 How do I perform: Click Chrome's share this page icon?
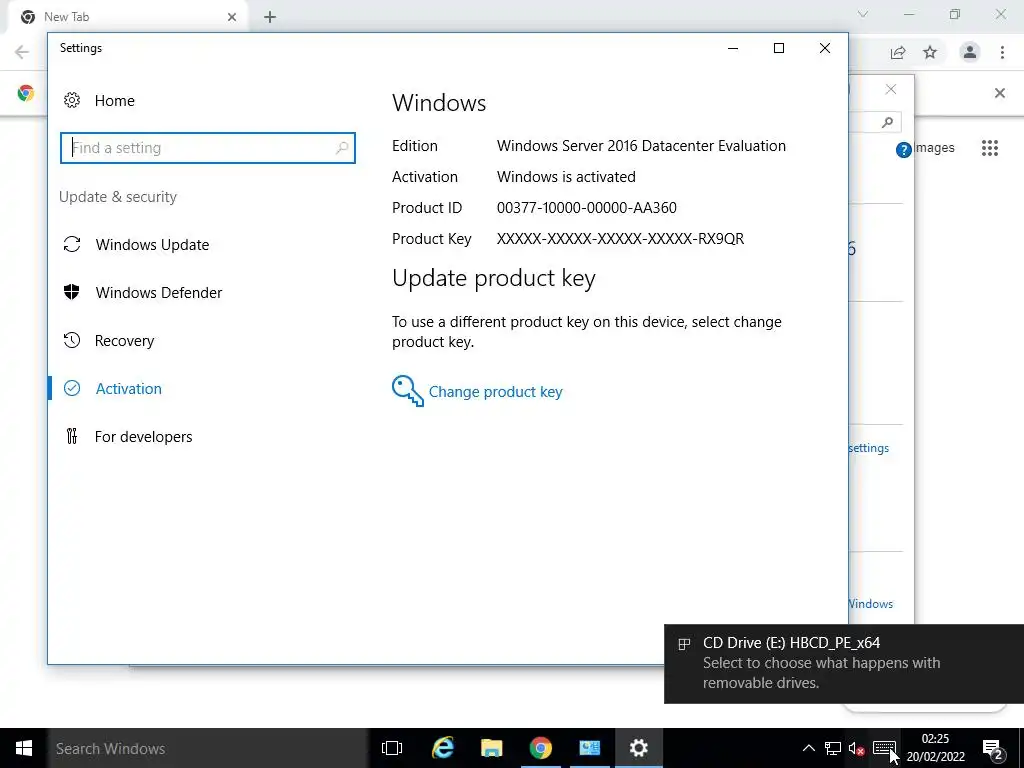pos(898,52)
